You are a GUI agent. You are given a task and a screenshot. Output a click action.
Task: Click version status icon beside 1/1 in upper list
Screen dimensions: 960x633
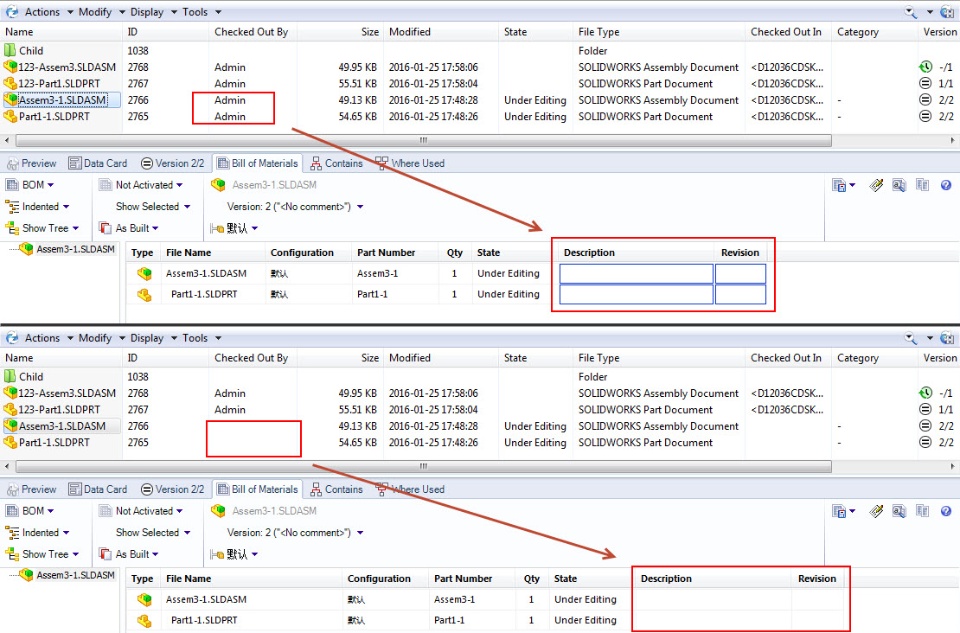925,83
